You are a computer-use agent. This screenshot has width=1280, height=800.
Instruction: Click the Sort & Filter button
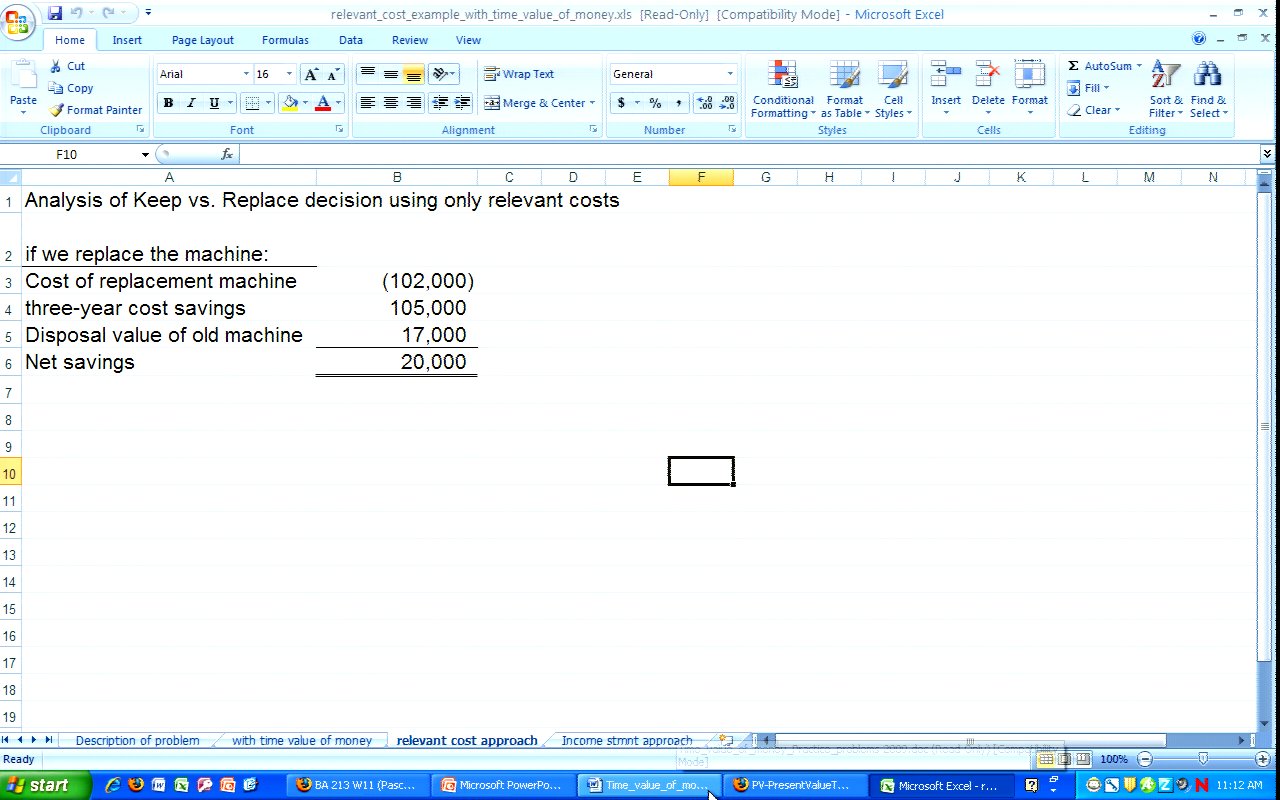[x=1165, y=90]
